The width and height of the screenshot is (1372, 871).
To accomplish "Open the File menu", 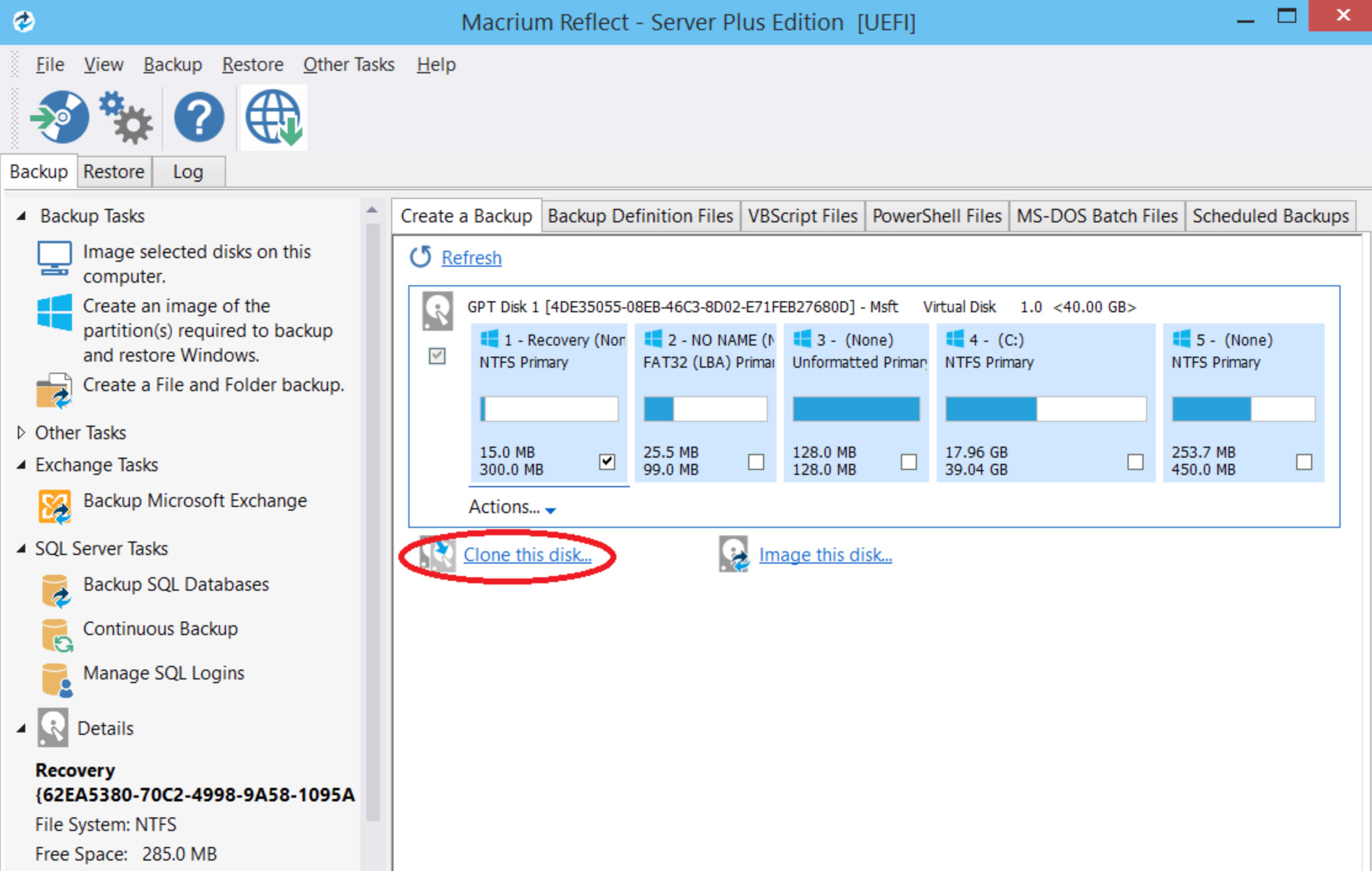I will click(x=50, y=64).
